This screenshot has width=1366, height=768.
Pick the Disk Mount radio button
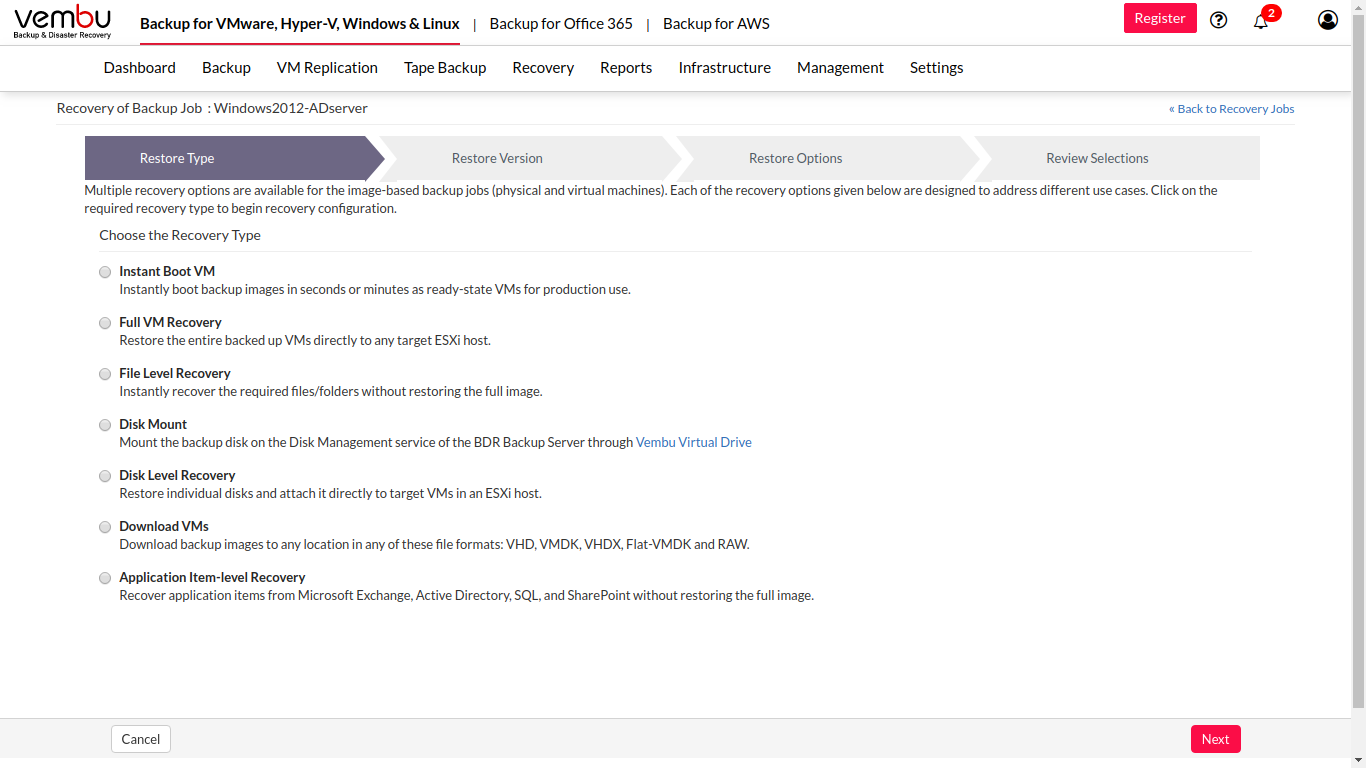(105, 425)
